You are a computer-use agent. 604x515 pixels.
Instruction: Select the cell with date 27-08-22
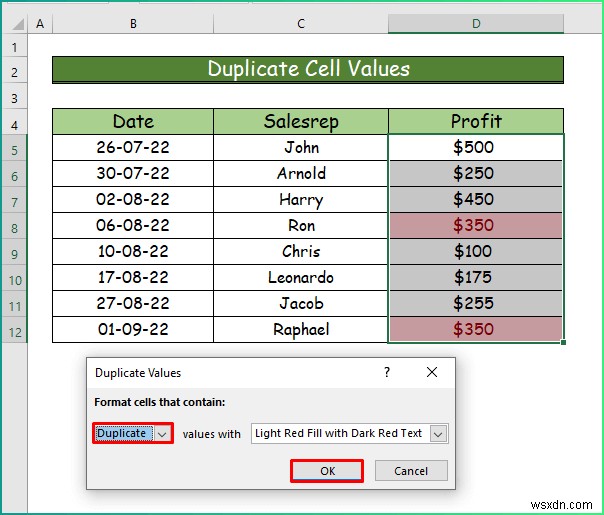[133, 304]
